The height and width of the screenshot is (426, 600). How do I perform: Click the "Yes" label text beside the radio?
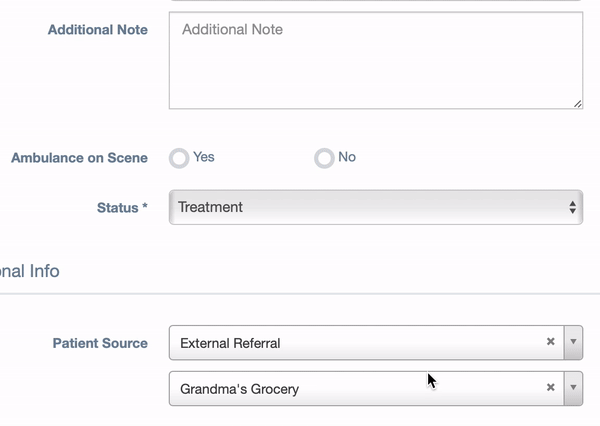(x=204, y=157)
